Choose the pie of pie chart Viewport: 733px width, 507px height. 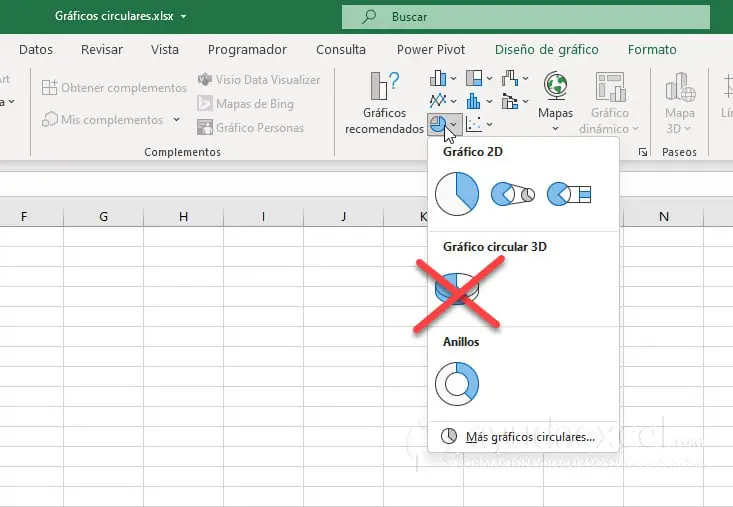tap(512, 194)
